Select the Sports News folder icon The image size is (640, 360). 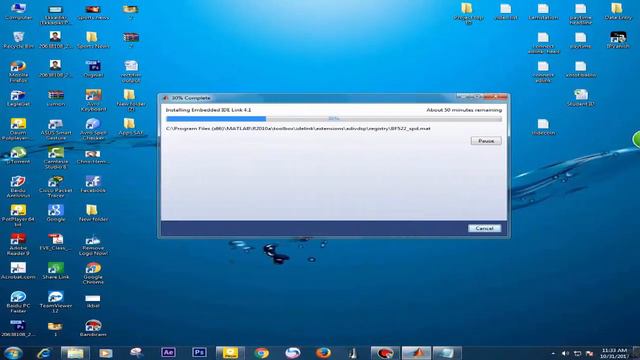[x=93, y=40]
